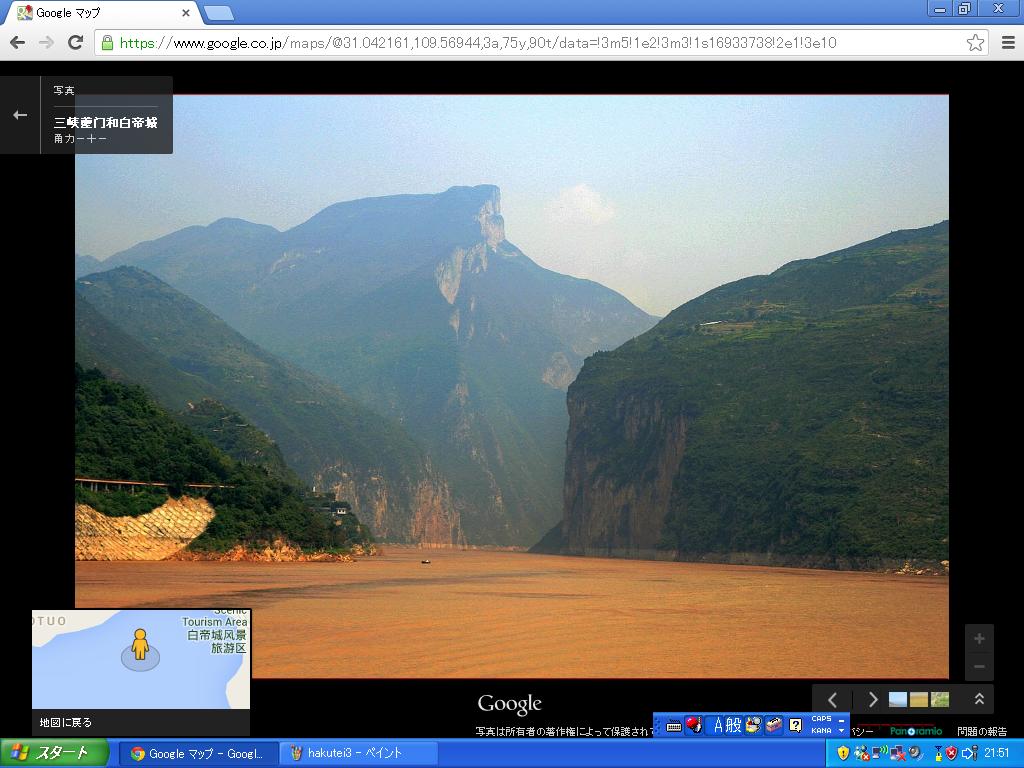Viewport: 1024px width, 768px height.
Task: Show the previous photo with left chevron
Action: click(x=833, y=699)
